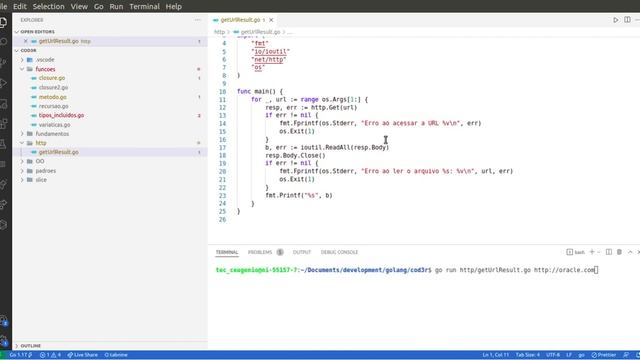
Task: Open the Go menu
Action: click(x=99, y=7)
